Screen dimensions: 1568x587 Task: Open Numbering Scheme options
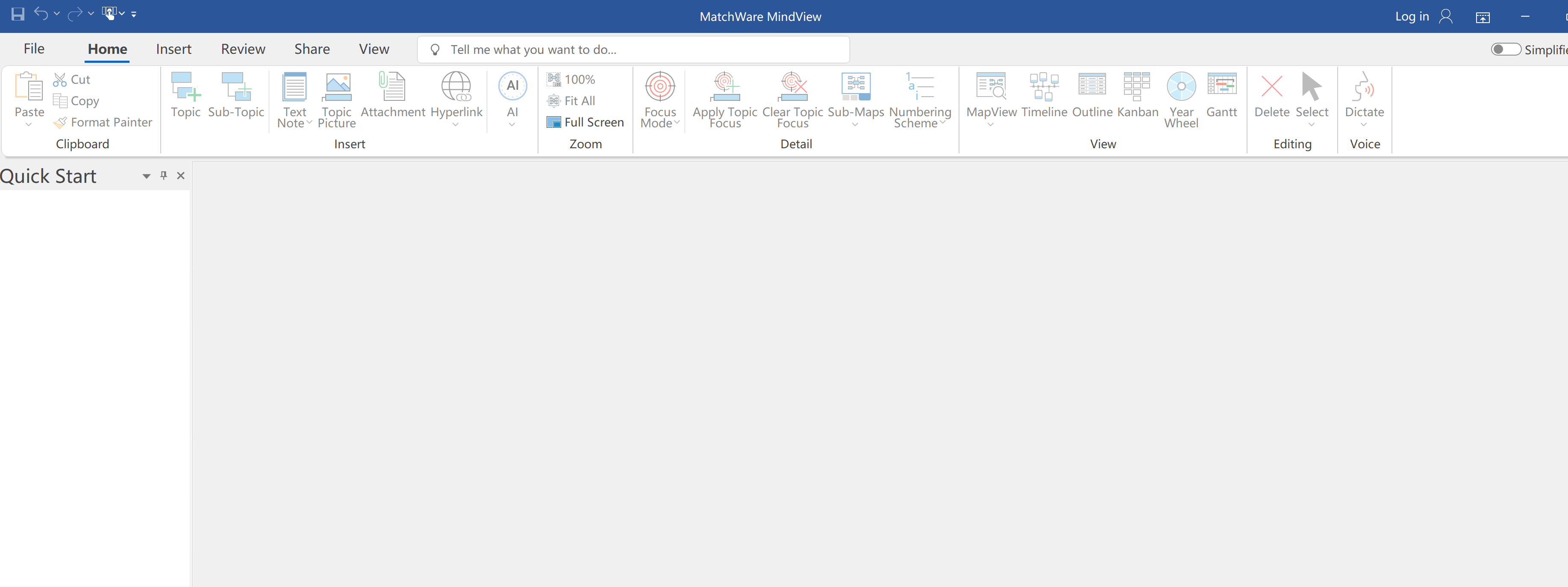920,100
